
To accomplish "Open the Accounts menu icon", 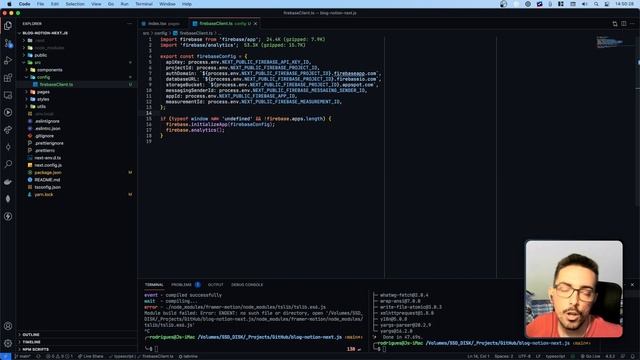I will [x=8, y=326].
